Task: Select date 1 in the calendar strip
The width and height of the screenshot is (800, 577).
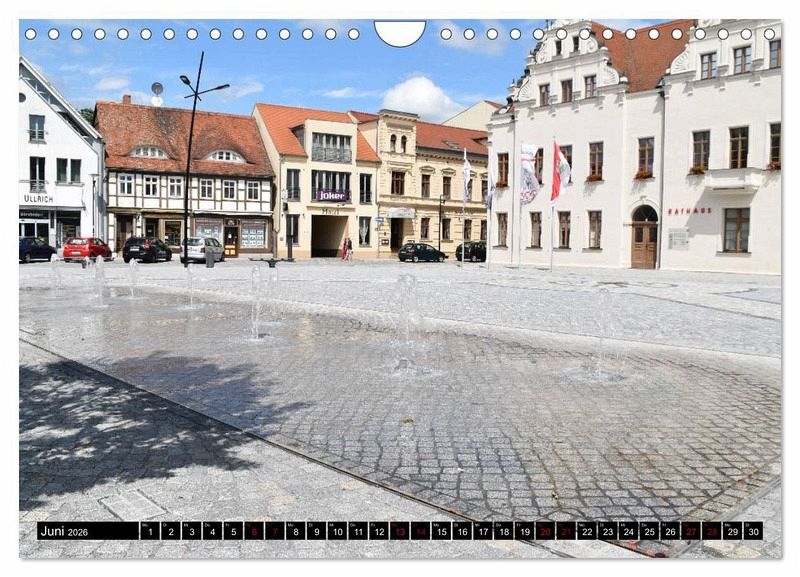Action: (150, 531)
